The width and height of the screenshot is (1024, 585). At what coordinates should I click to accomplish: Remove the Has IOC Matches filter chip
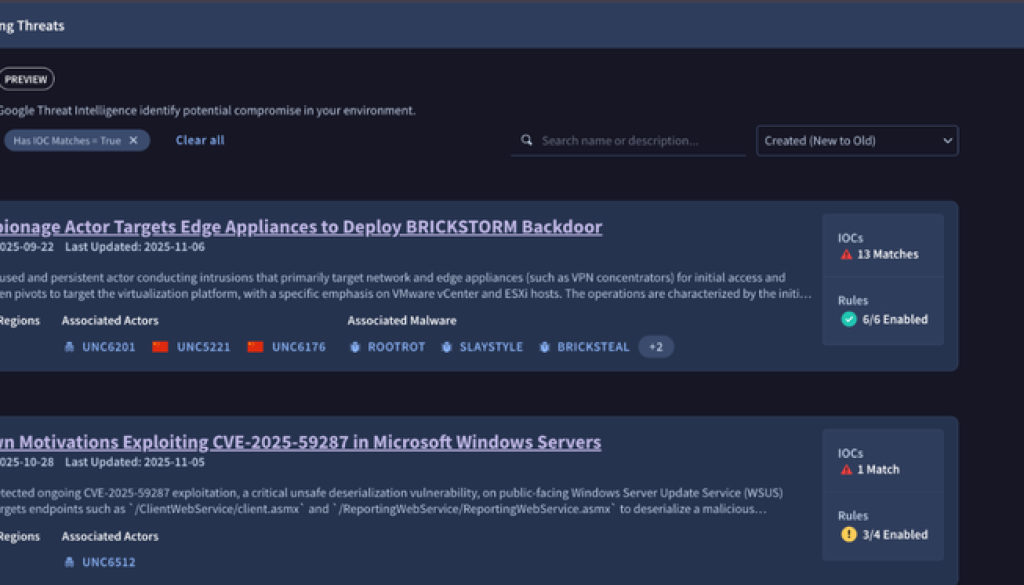click(133, 141)
